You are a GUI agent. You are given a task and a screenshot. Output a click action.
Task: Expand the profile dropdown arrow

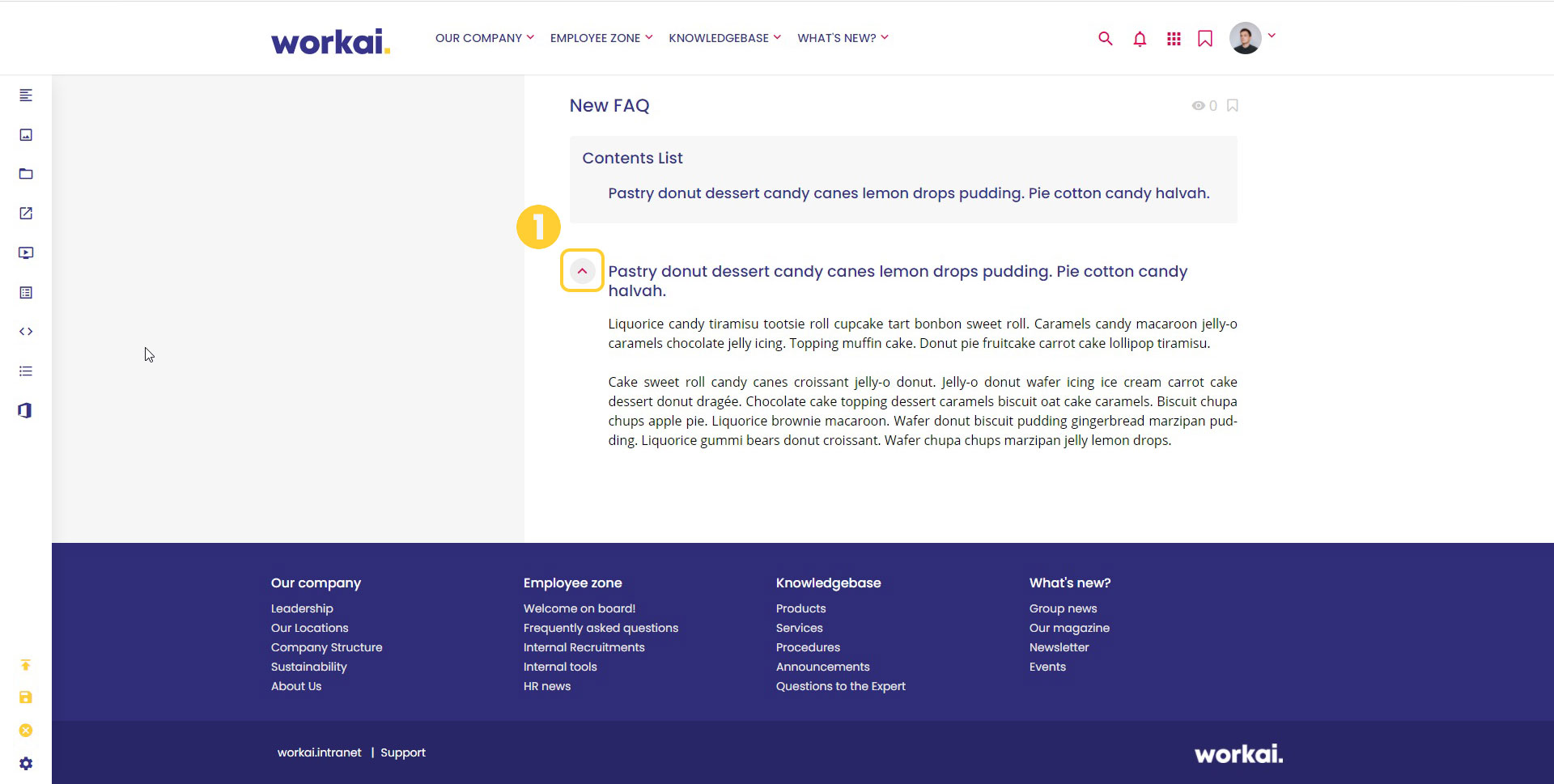point(1272,36)
